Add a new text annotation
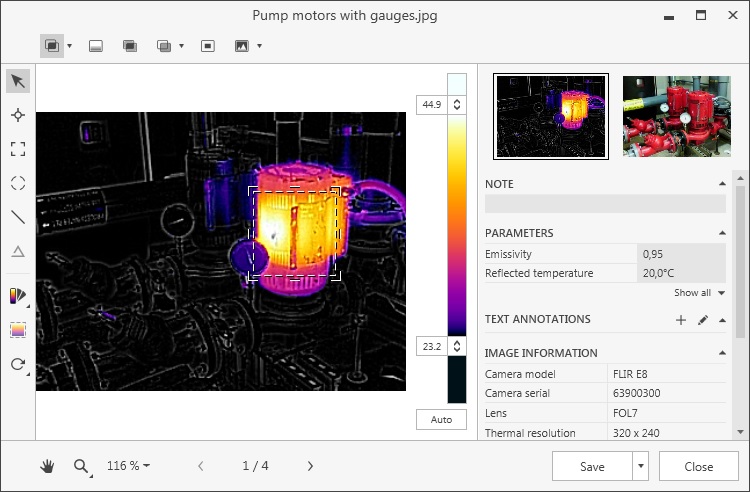 tap(681, 320)
